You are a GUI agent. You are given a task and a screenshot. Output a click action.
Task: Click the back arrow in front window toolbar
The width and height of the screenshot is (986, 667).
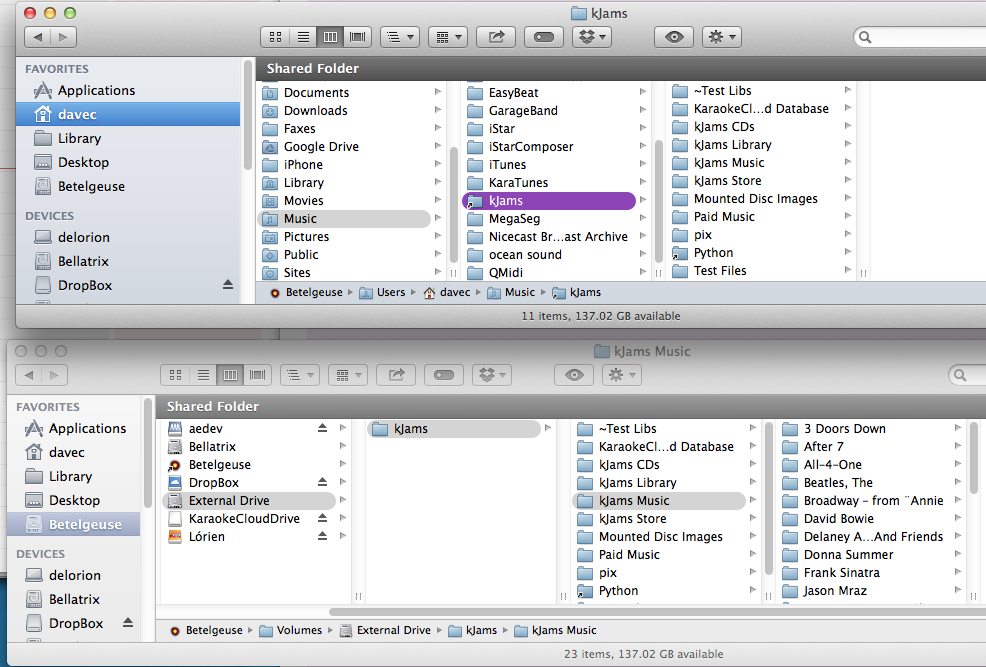coord(39,37)
